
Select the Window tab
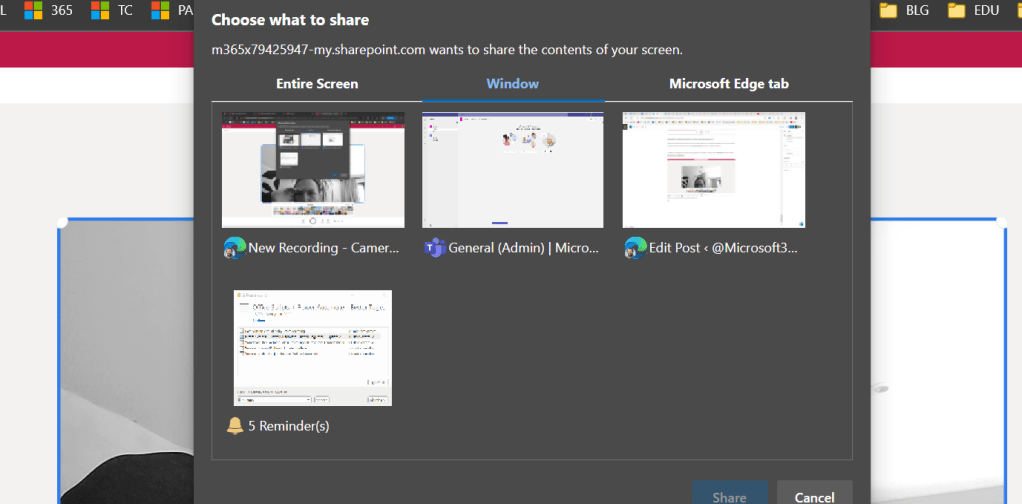point(513,84)
